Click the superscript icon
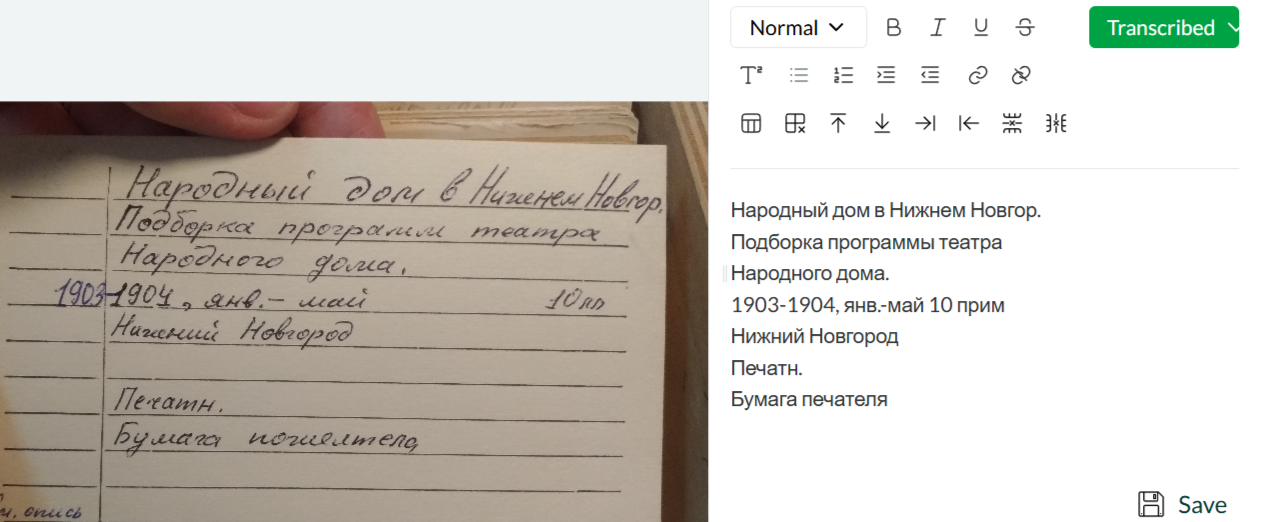 [751, 75]
